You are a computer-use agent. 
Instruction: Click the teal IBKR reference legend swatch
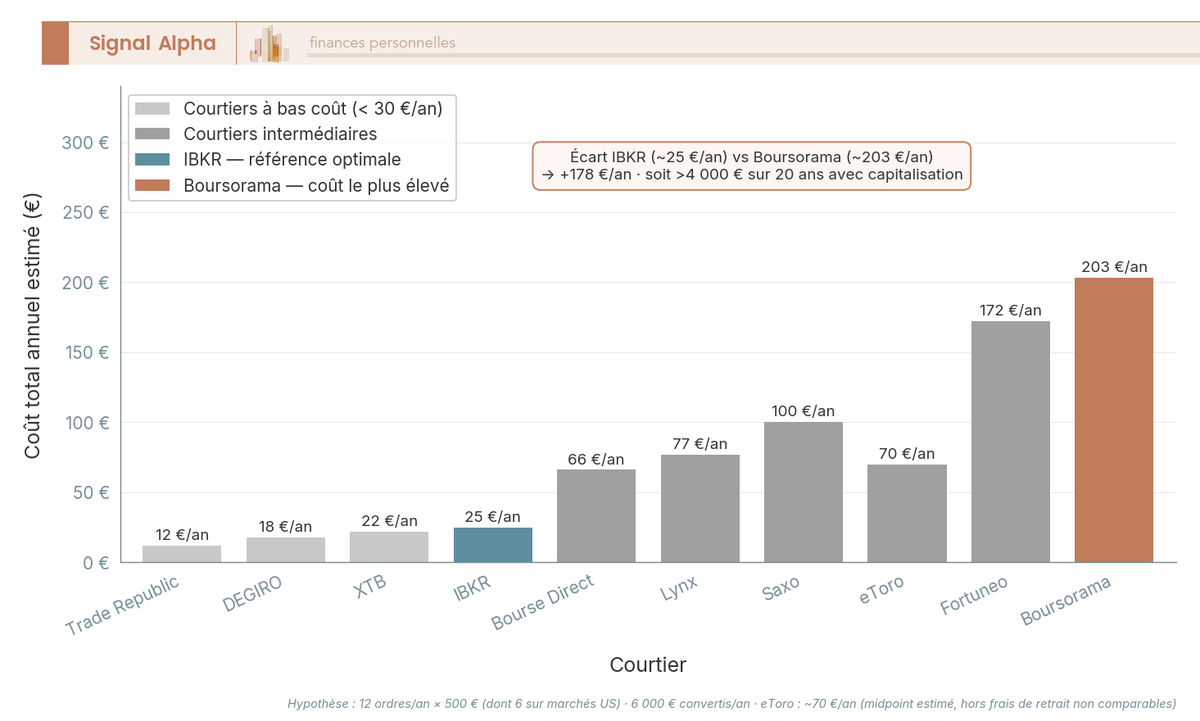tap(152, 159)
